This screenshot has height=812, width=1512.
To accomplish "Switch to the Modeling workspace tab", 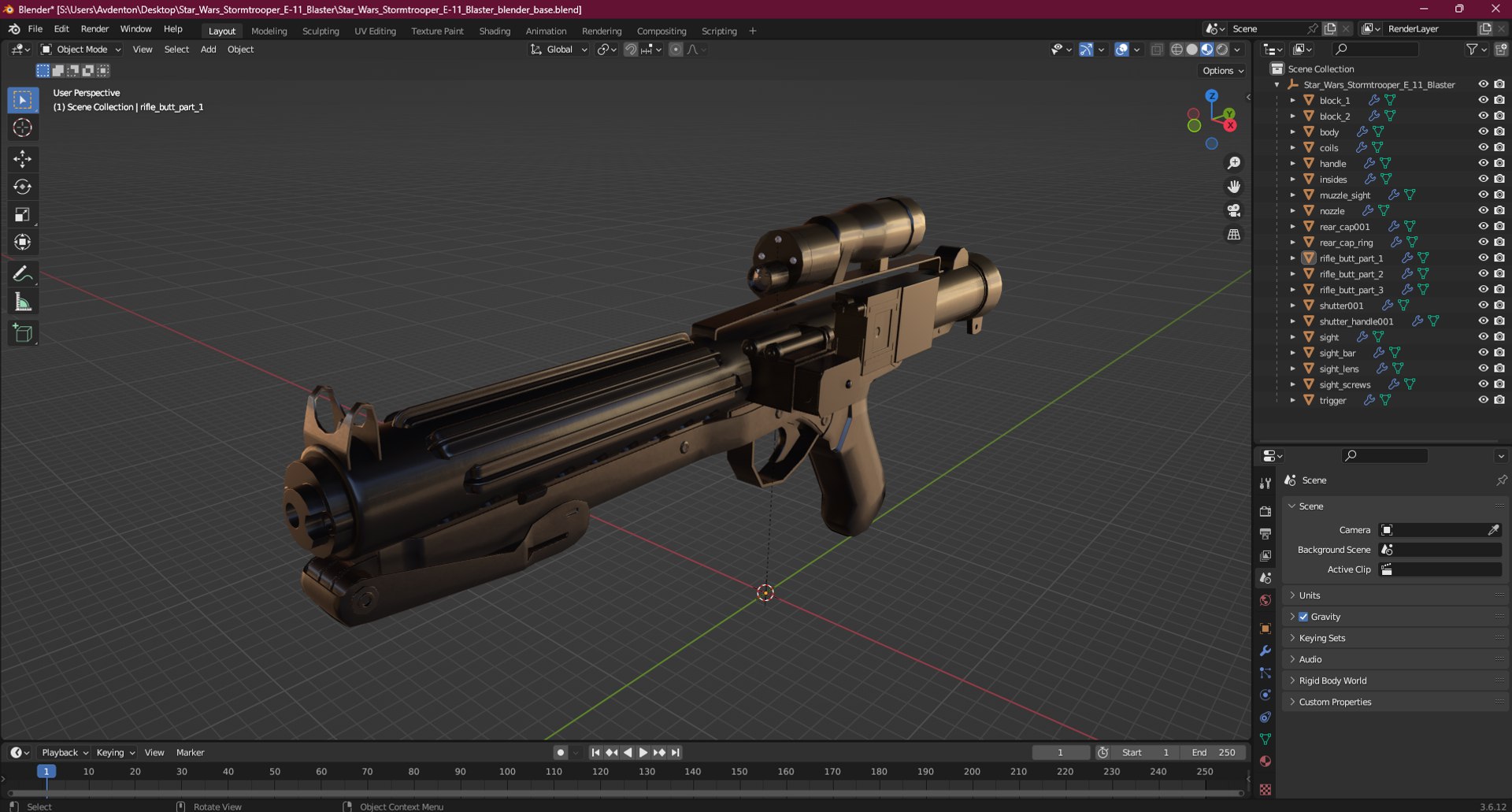I will pos(269,32).
